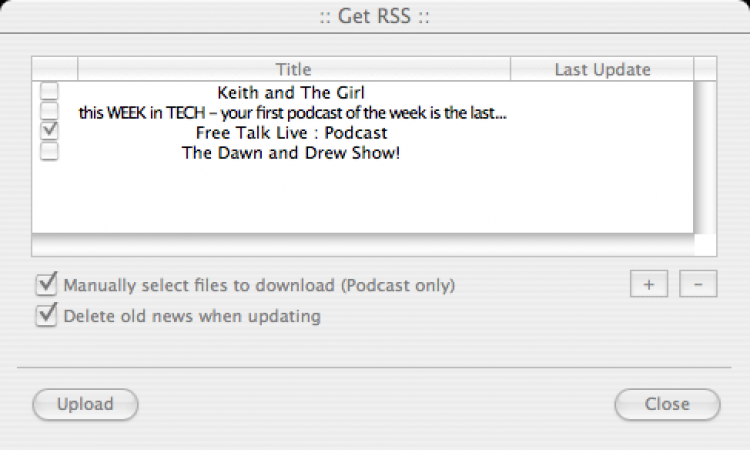The height and width of the screenshot is (450, 750).
Task: Select the Keith and The Girl row
Action: 292,93
